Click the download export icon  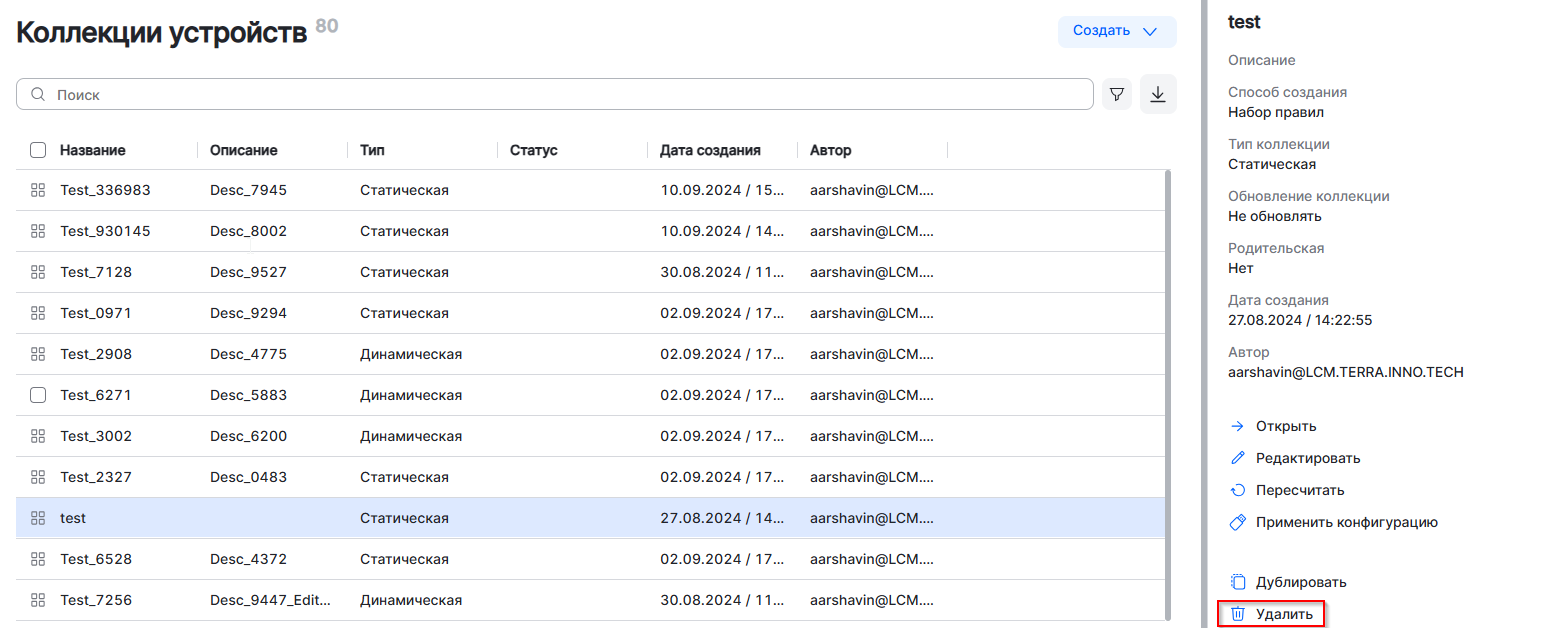(x=1158, y=94)
